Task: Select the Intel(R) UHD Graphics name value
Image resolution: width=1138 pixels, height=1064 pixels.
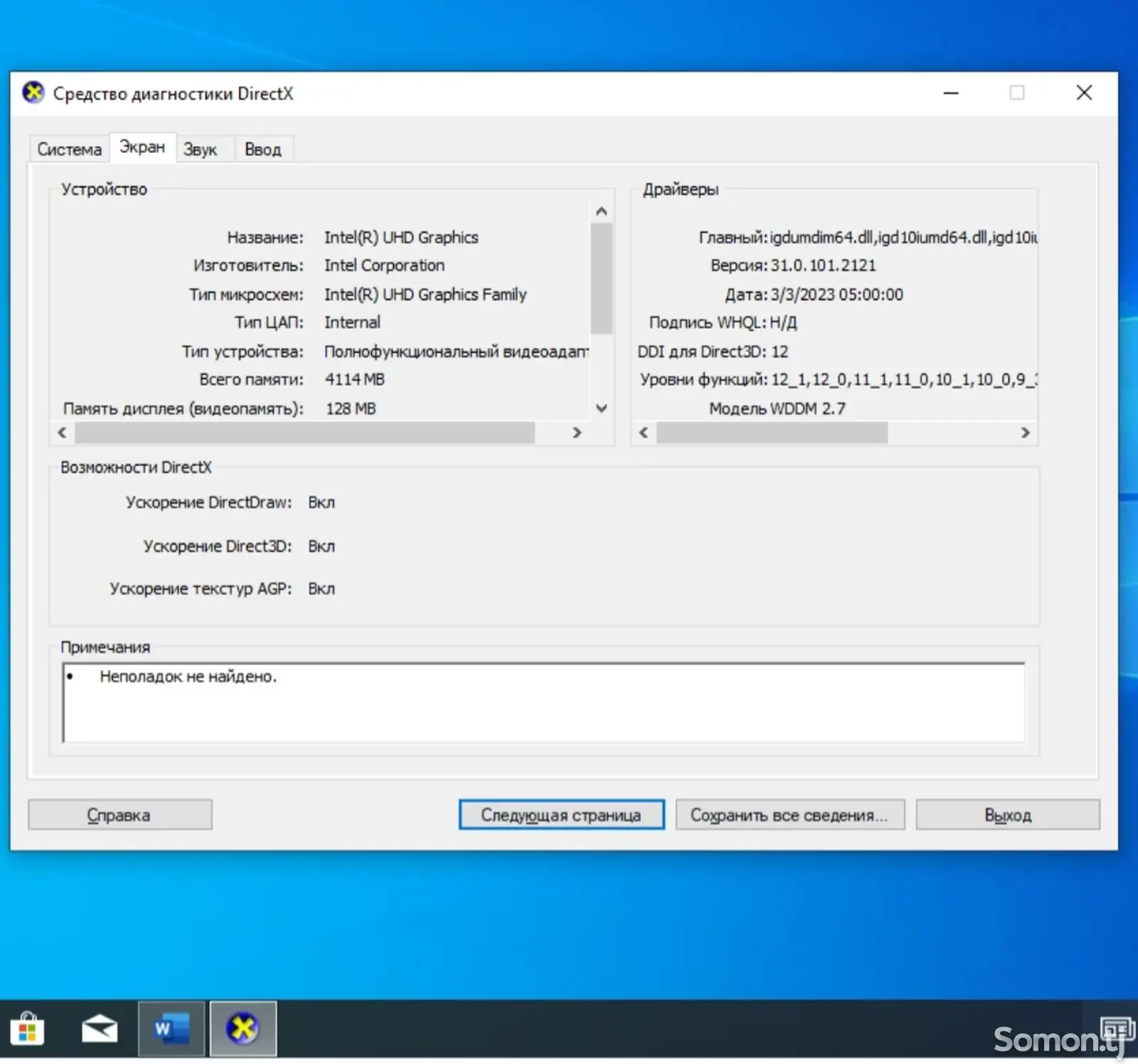Action: (401, 238)
